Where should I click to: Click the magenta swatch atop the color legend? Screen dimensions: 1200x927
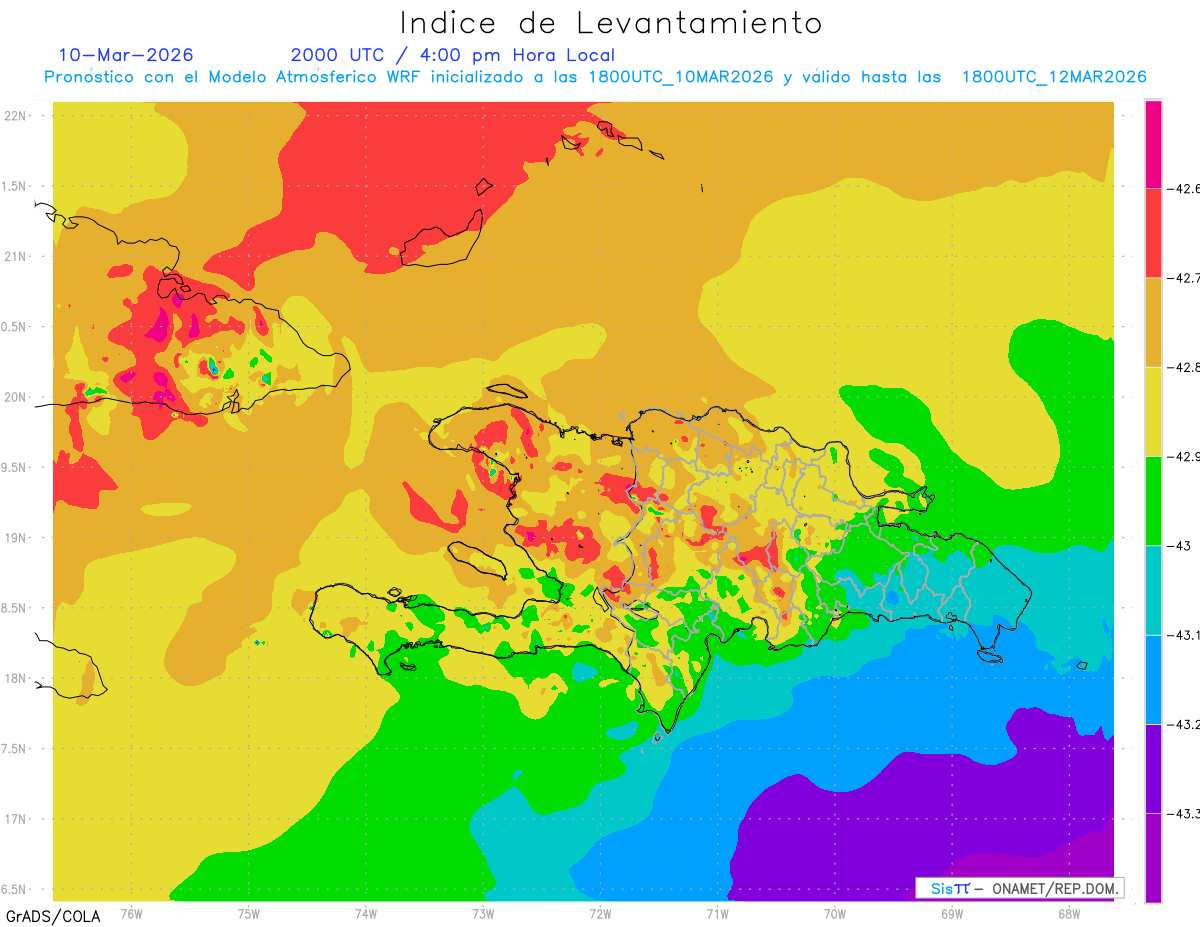click(x=1153, y=144)
